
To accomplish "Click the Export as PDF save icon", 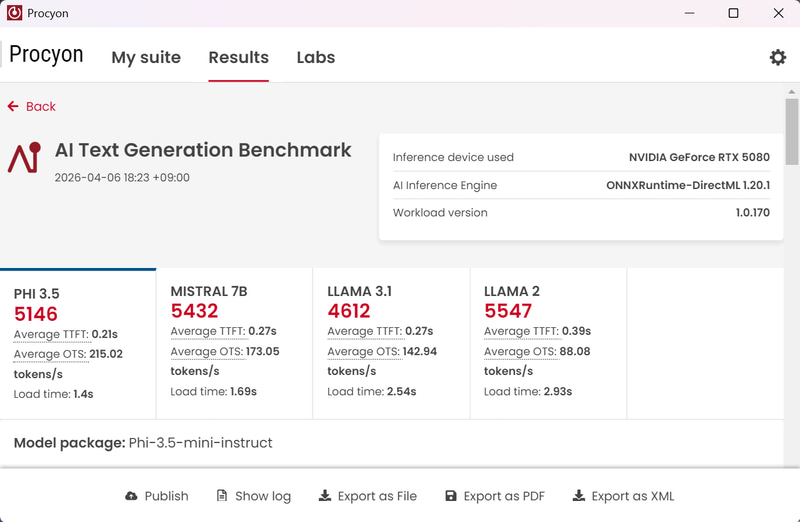I will [451, 496].
